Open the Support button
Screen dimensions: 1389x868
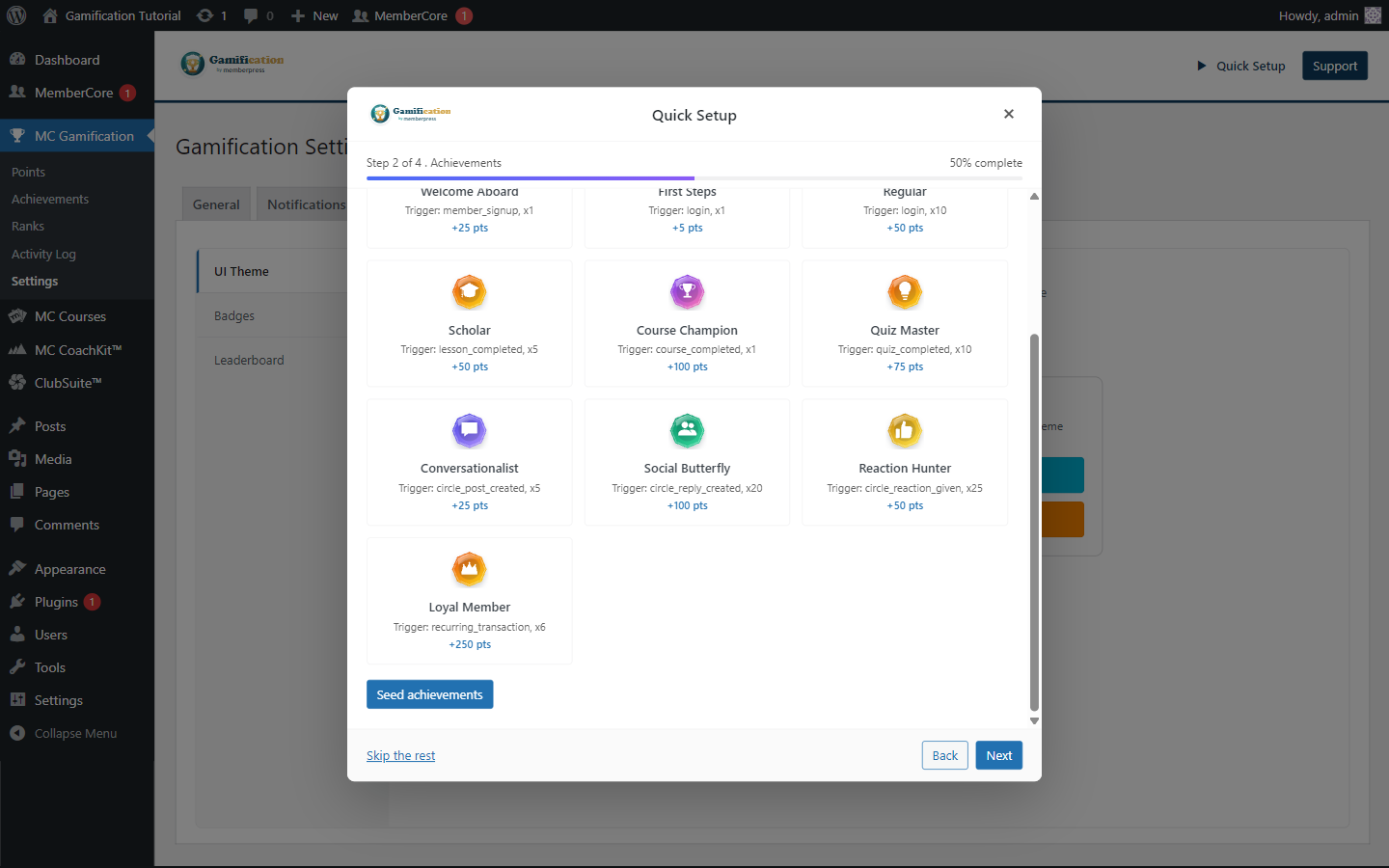pyautogui.click(x=1335, y=66)
